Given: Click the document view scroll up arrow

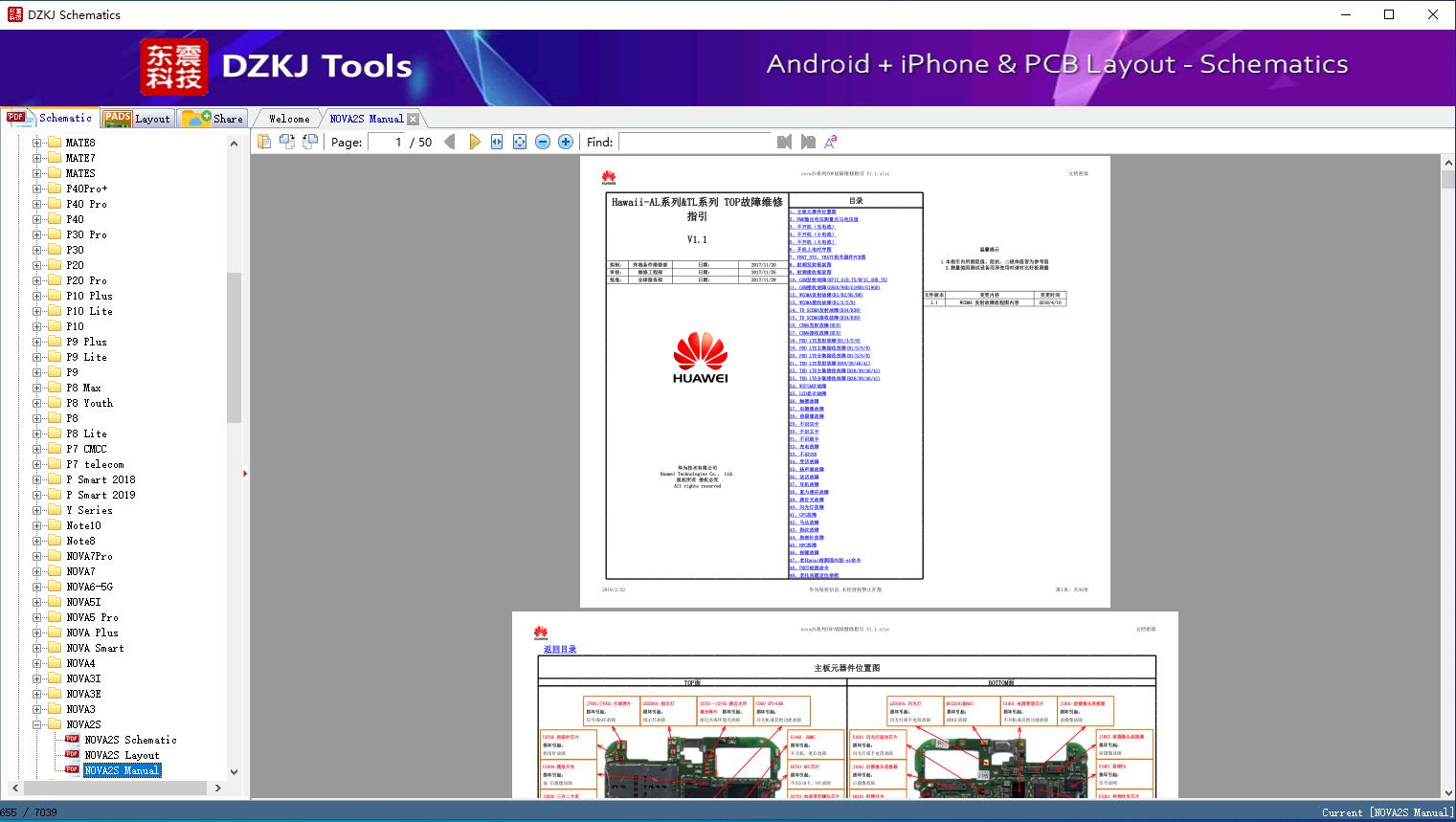Looking at the screenshot, I should (1448, 165).
